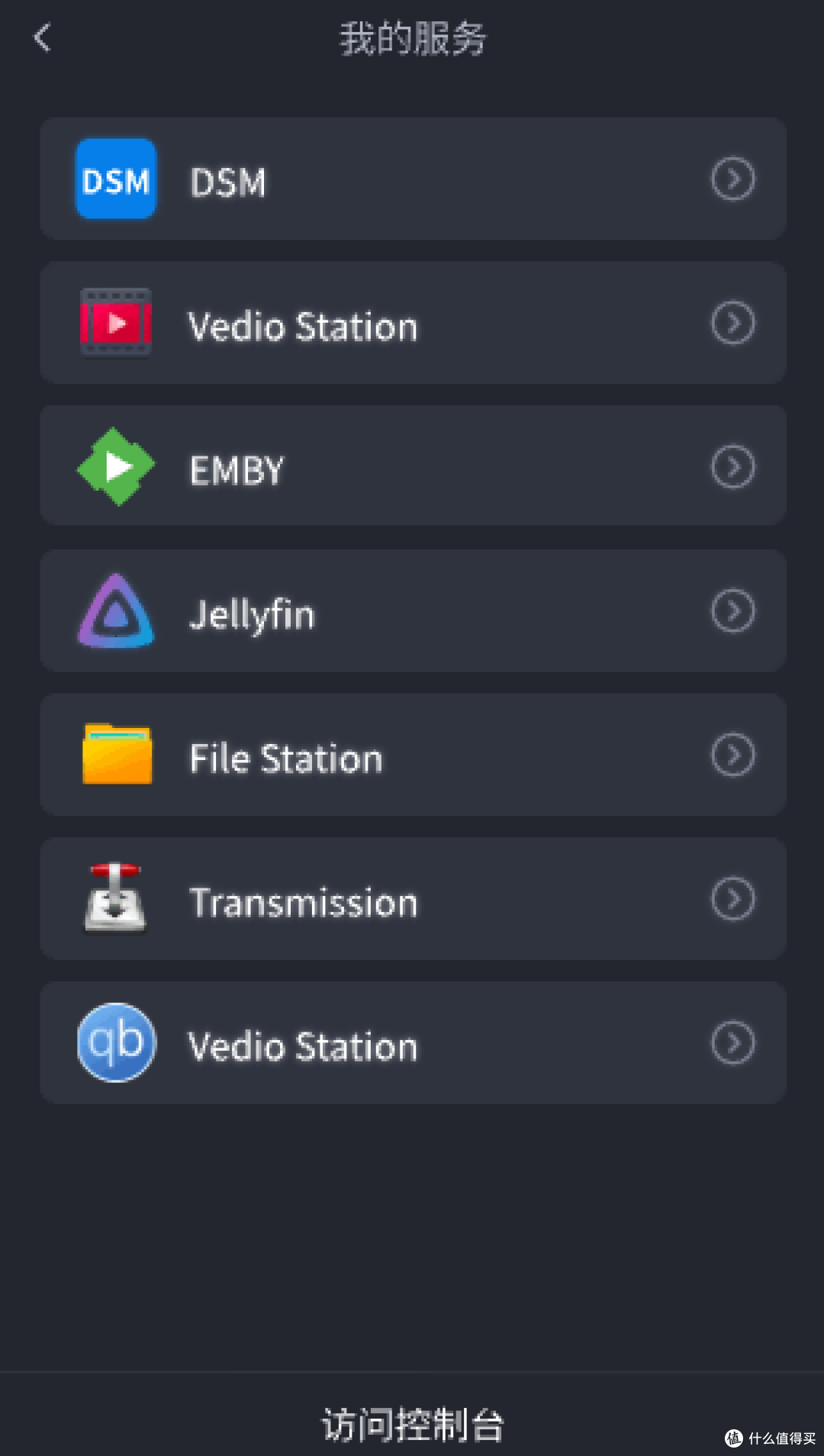
Task: Tap Transmission row's circled chevron
Action: tap(733, 899)
